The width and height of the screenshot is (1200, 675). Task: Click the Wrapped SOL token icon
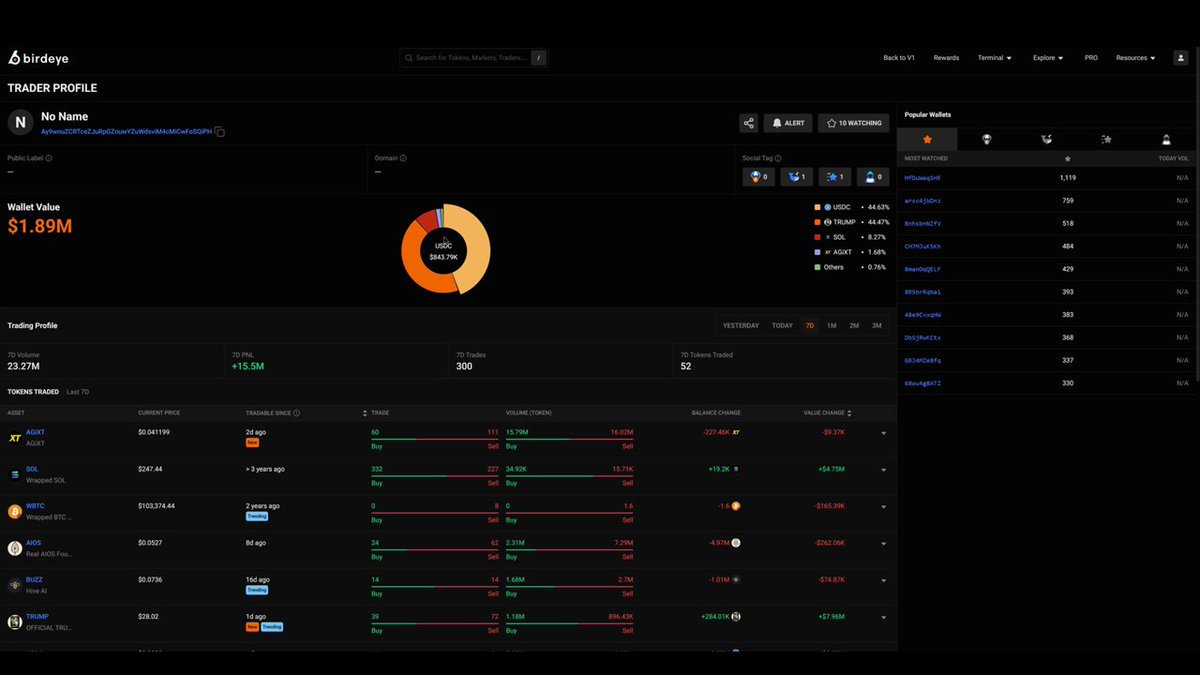click(15, 474)
